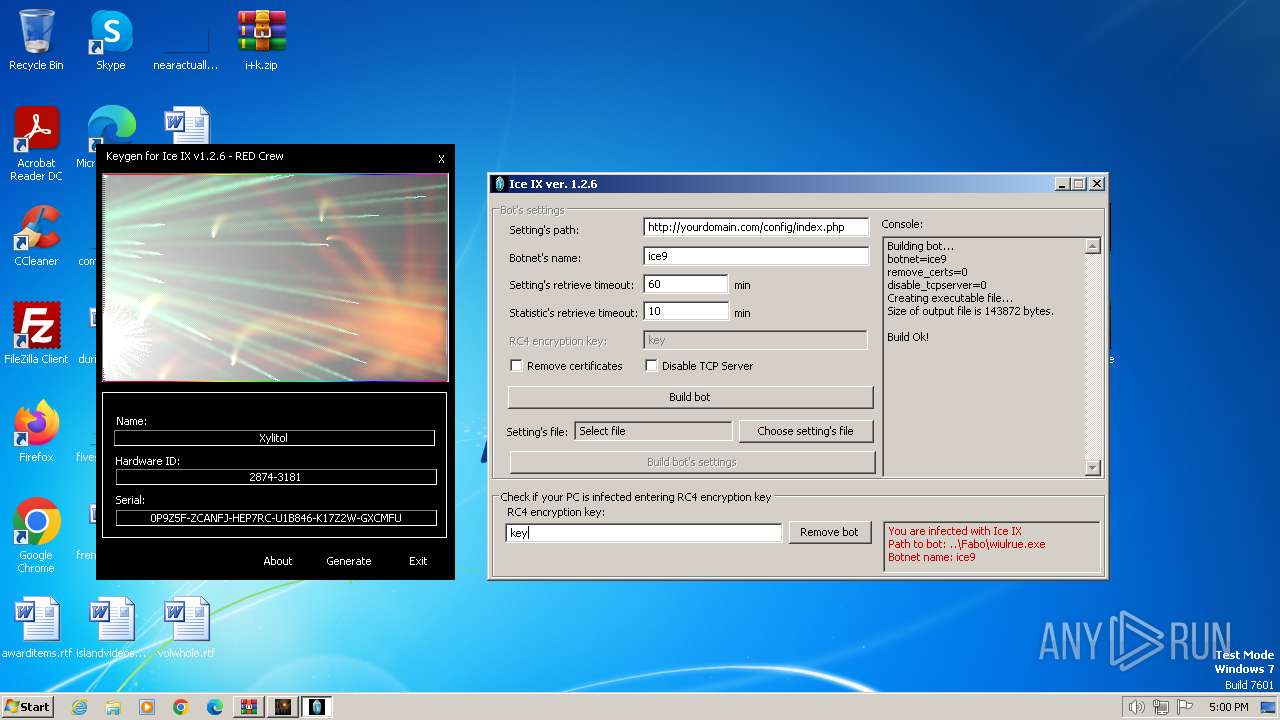The image size is (1280, 720).
Task: Select the awarditems.rtf document icon
Action: pyautogui.click(x=37, y=628)
